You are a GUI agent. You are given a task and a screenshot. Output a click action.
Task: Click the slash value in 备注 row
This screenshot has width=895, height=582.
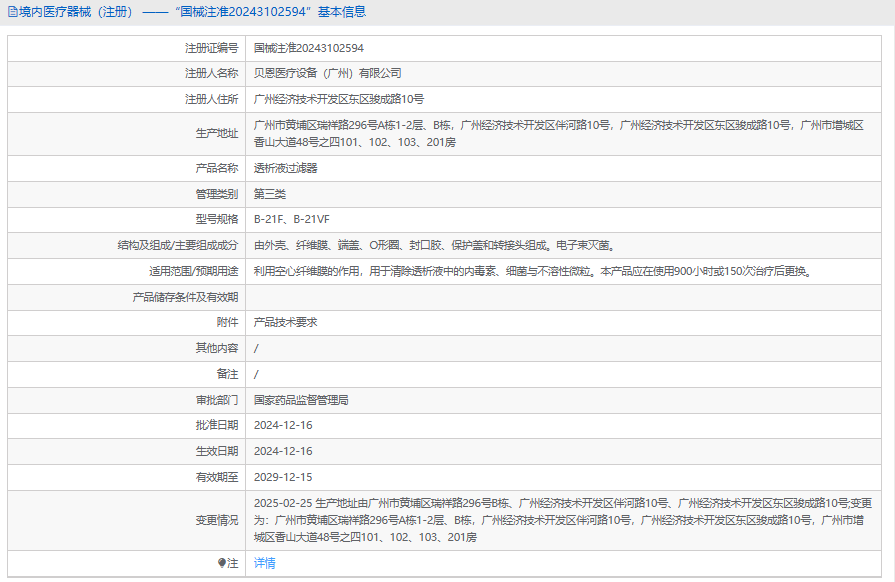(256, 374)
